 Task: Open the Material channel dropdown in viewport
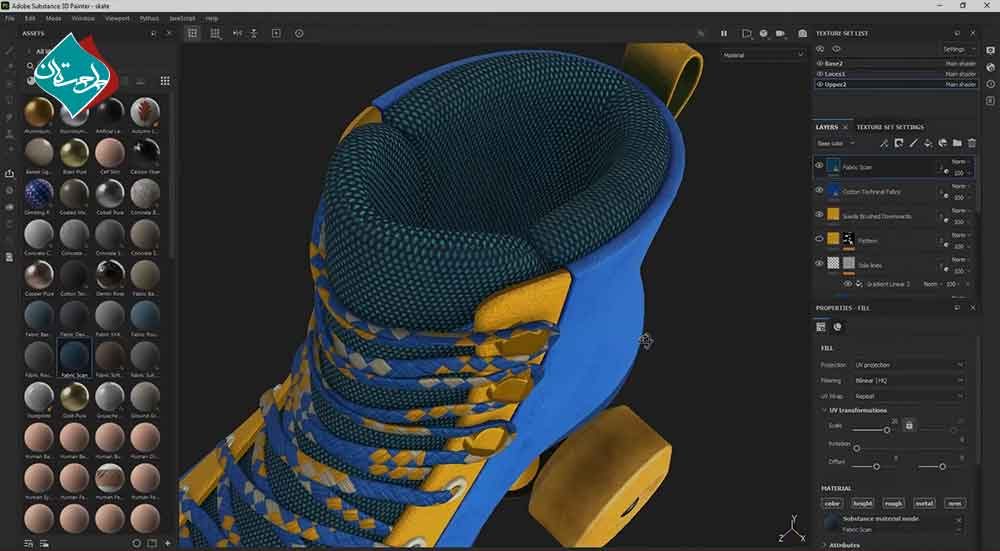(763, 55)
